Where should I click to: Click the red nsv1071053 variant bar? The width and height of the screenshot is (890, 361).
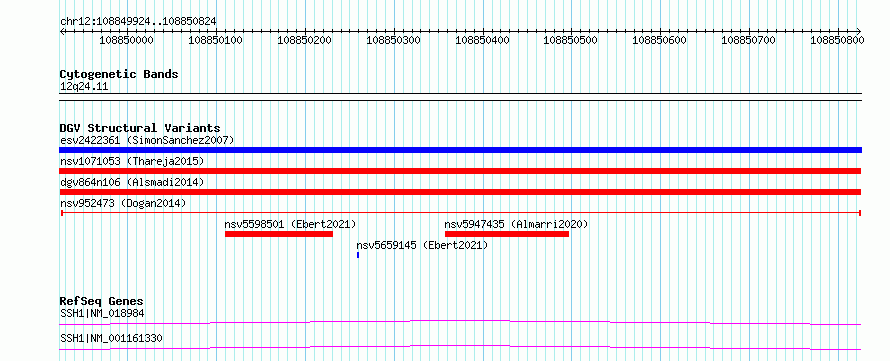pyautogui.click(x=460, y=171)
